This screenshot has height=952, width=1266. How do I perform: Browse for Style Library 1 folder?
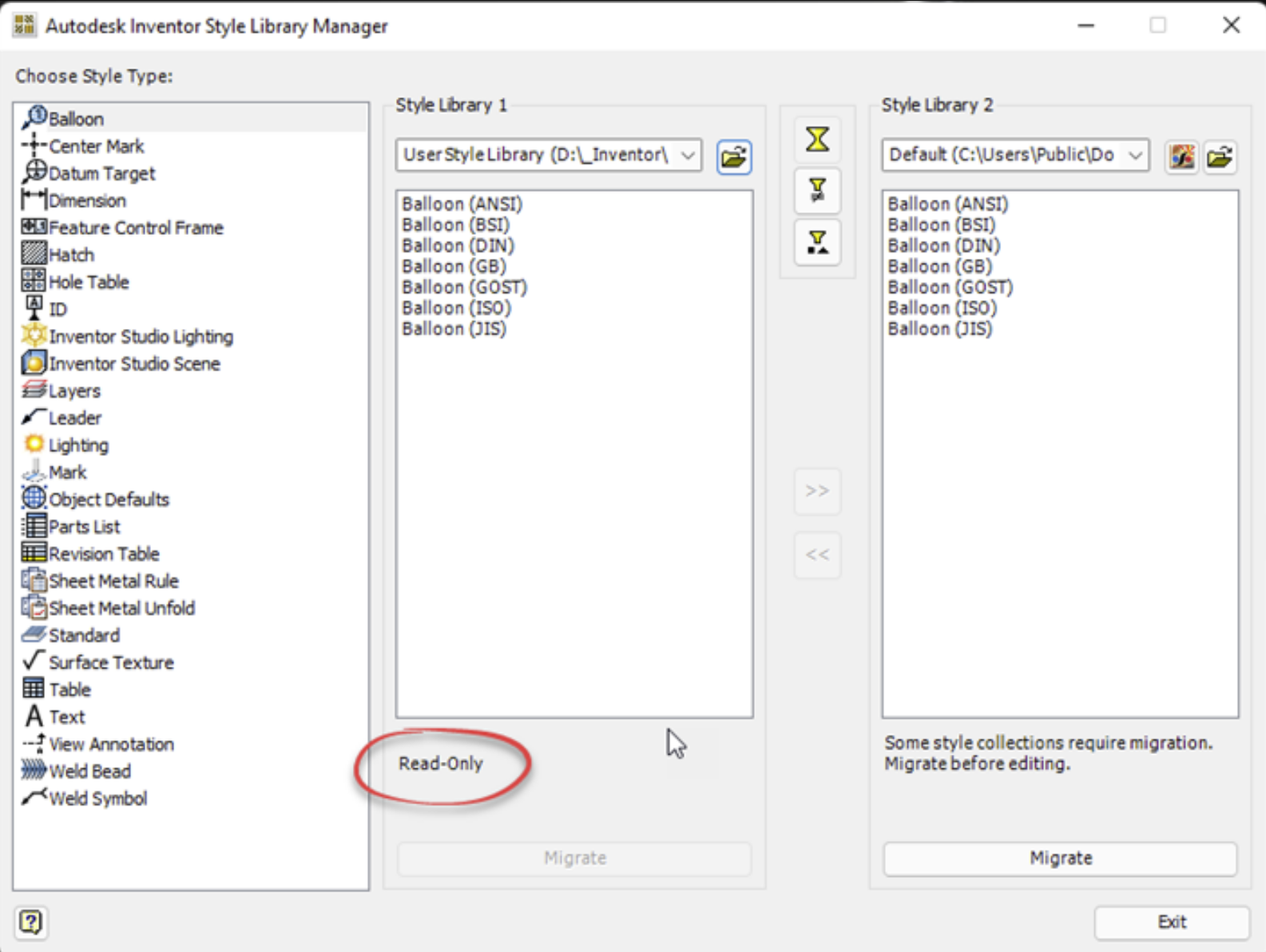pos(734,157)
